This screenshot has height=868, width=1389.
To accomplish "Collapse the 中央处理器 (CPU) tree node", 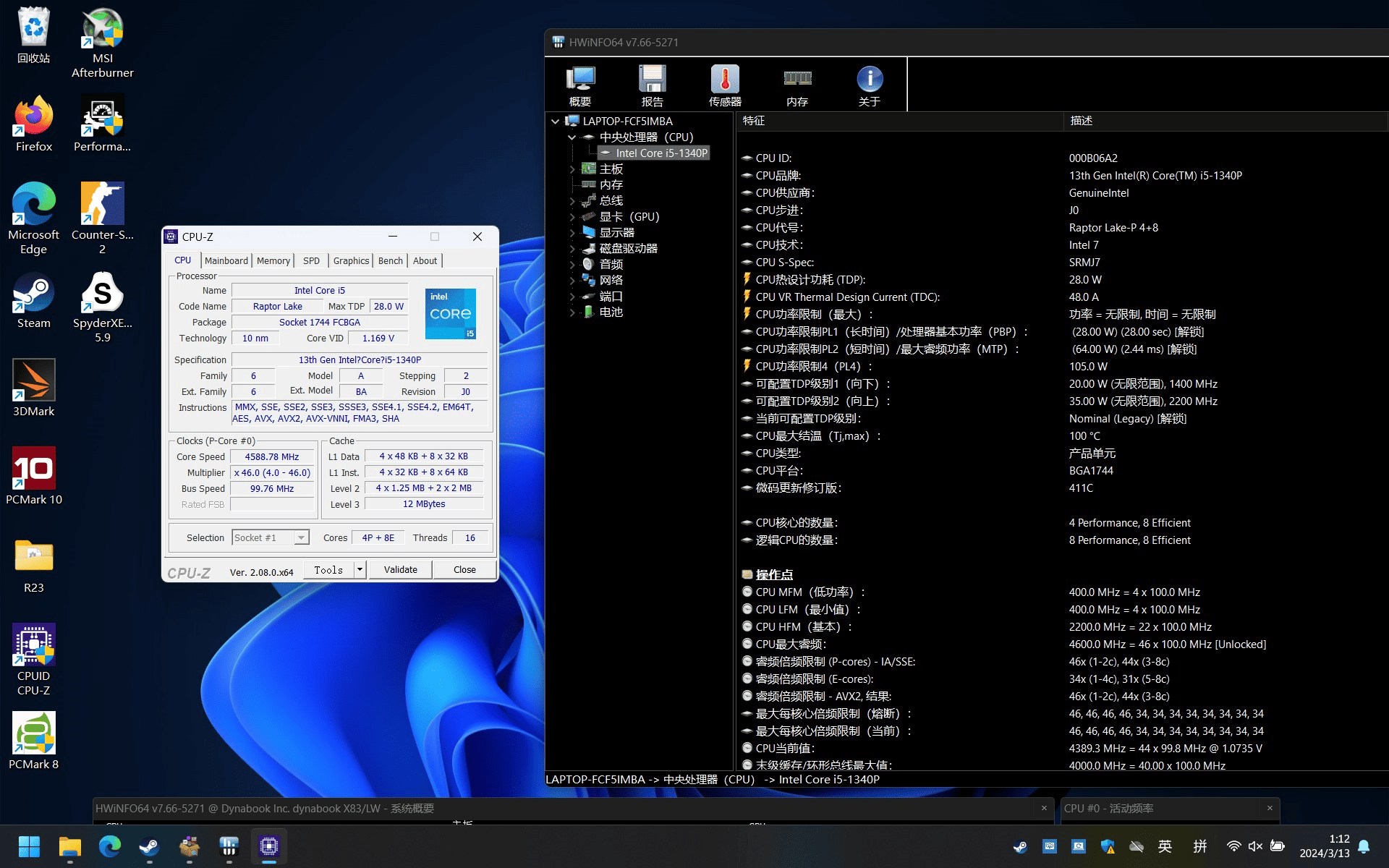I will [572, 137].
